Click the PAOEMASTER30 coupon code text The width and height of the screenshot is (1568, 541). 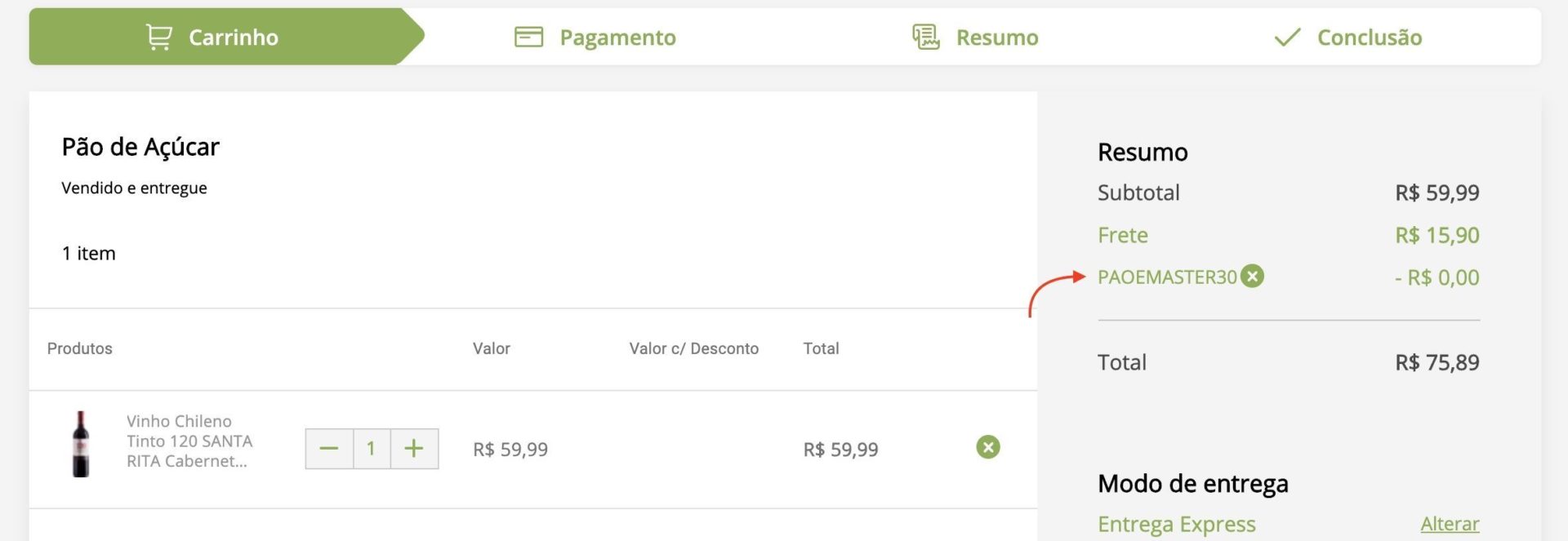pos(1167,277)
